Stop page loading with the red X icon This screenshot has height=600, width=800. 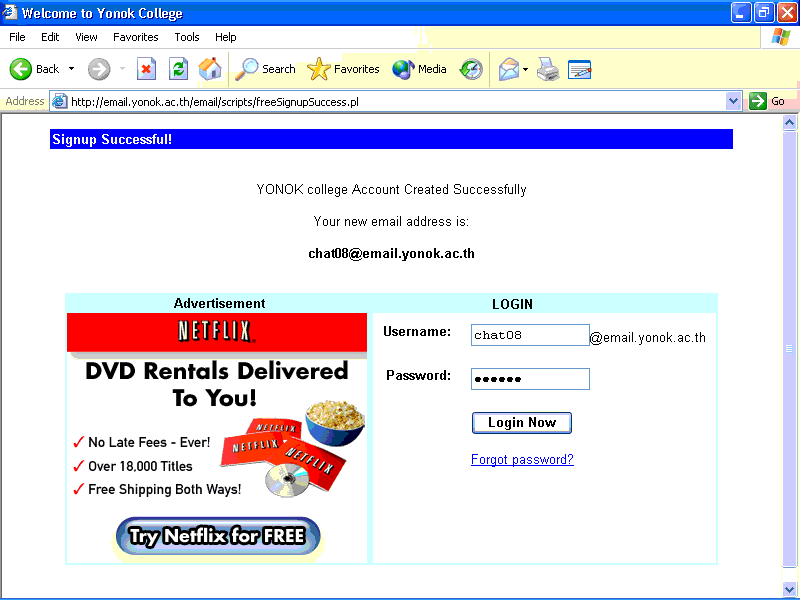coord(146,69)
